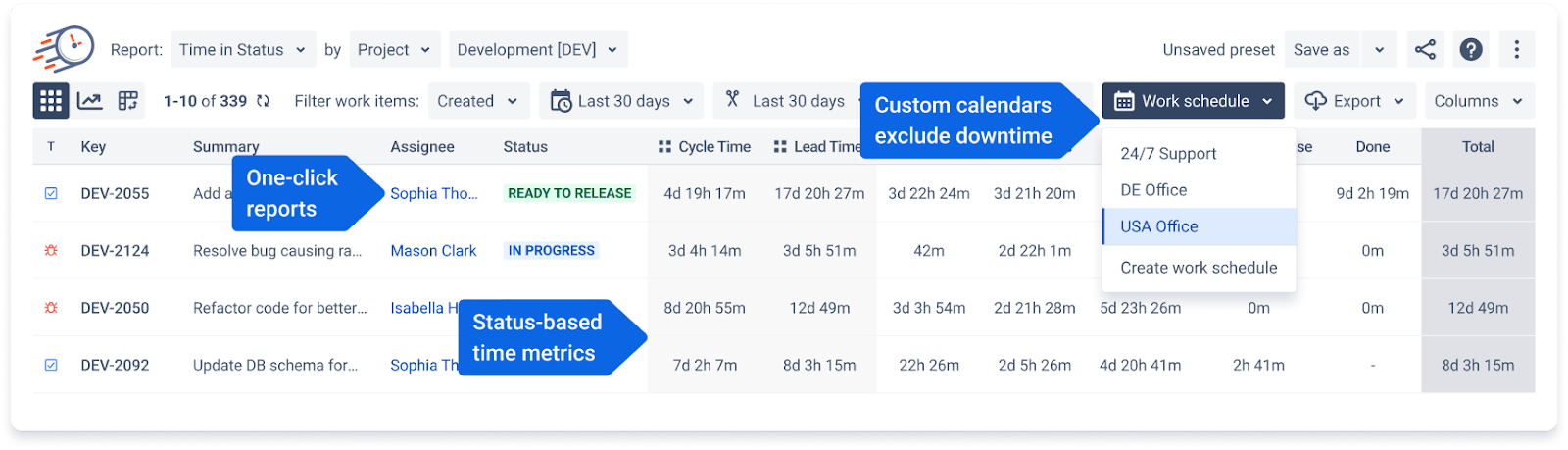This screenshot has height=450, width=1568.
Task: Click the task checkbox icon for DEV-2055
Action: [x=51, y=193]
